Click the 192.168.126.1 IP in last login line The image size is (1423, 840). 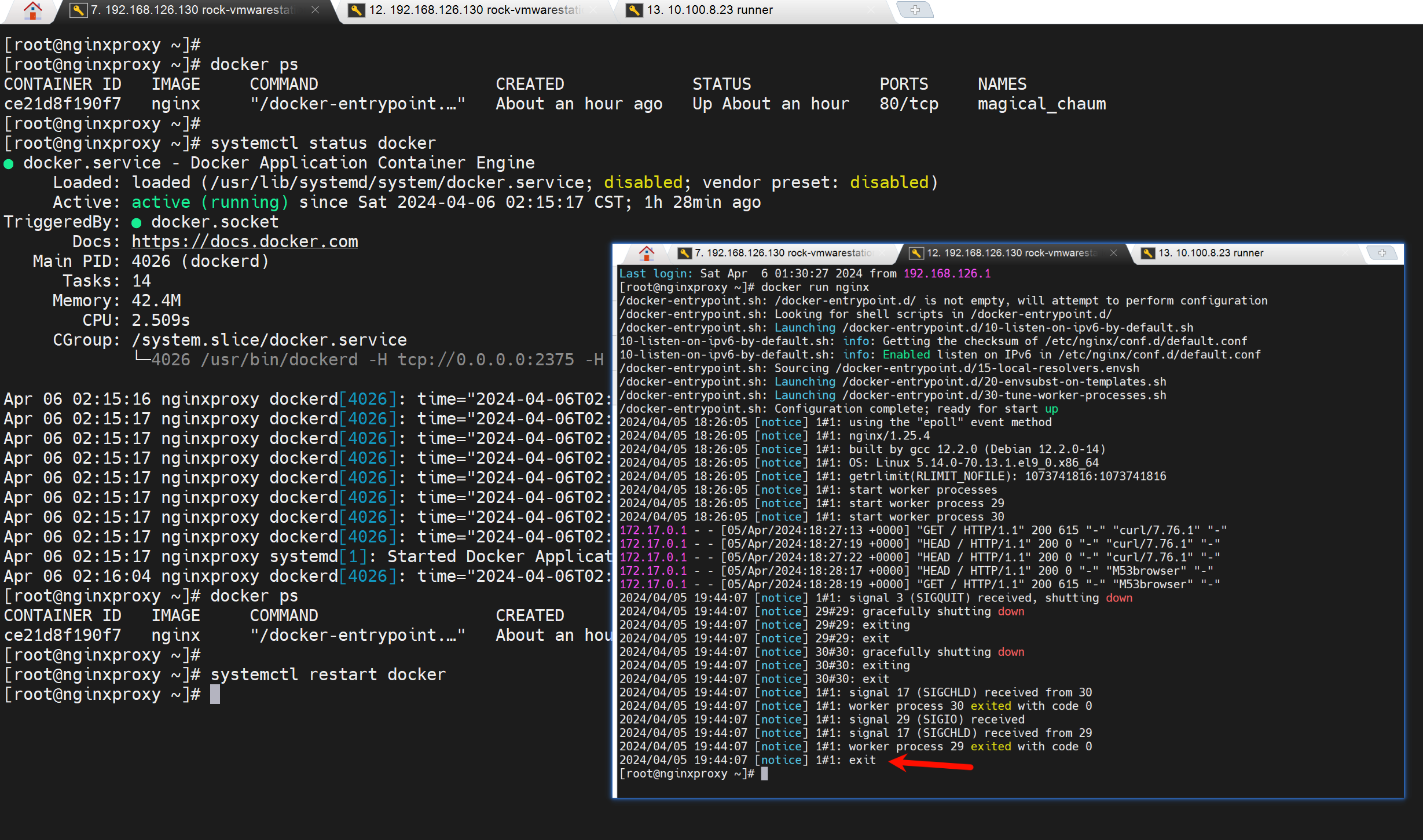[947, 273]
